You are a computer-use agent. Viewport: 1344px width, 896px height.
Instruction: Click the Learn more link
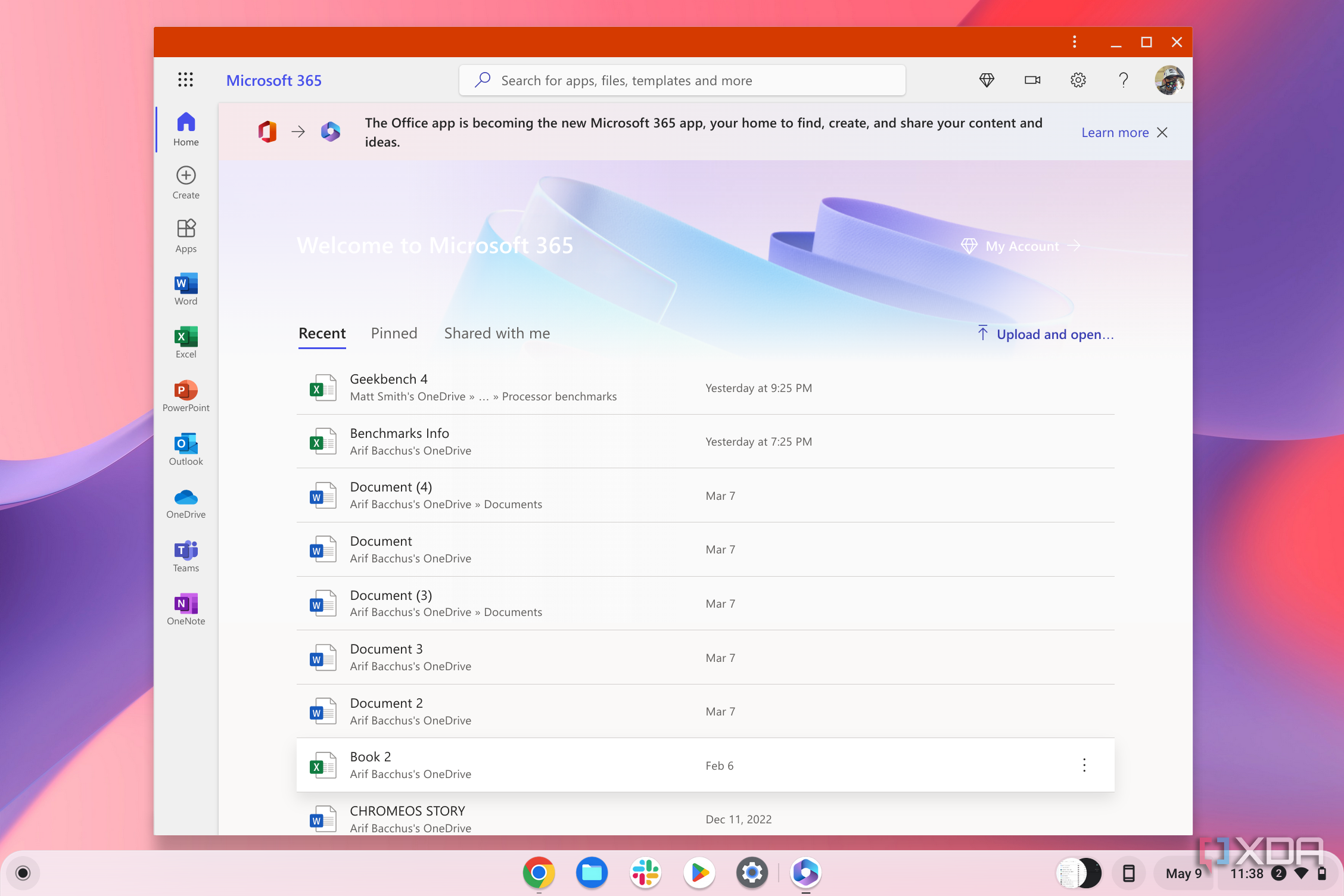coord(1115,132)
